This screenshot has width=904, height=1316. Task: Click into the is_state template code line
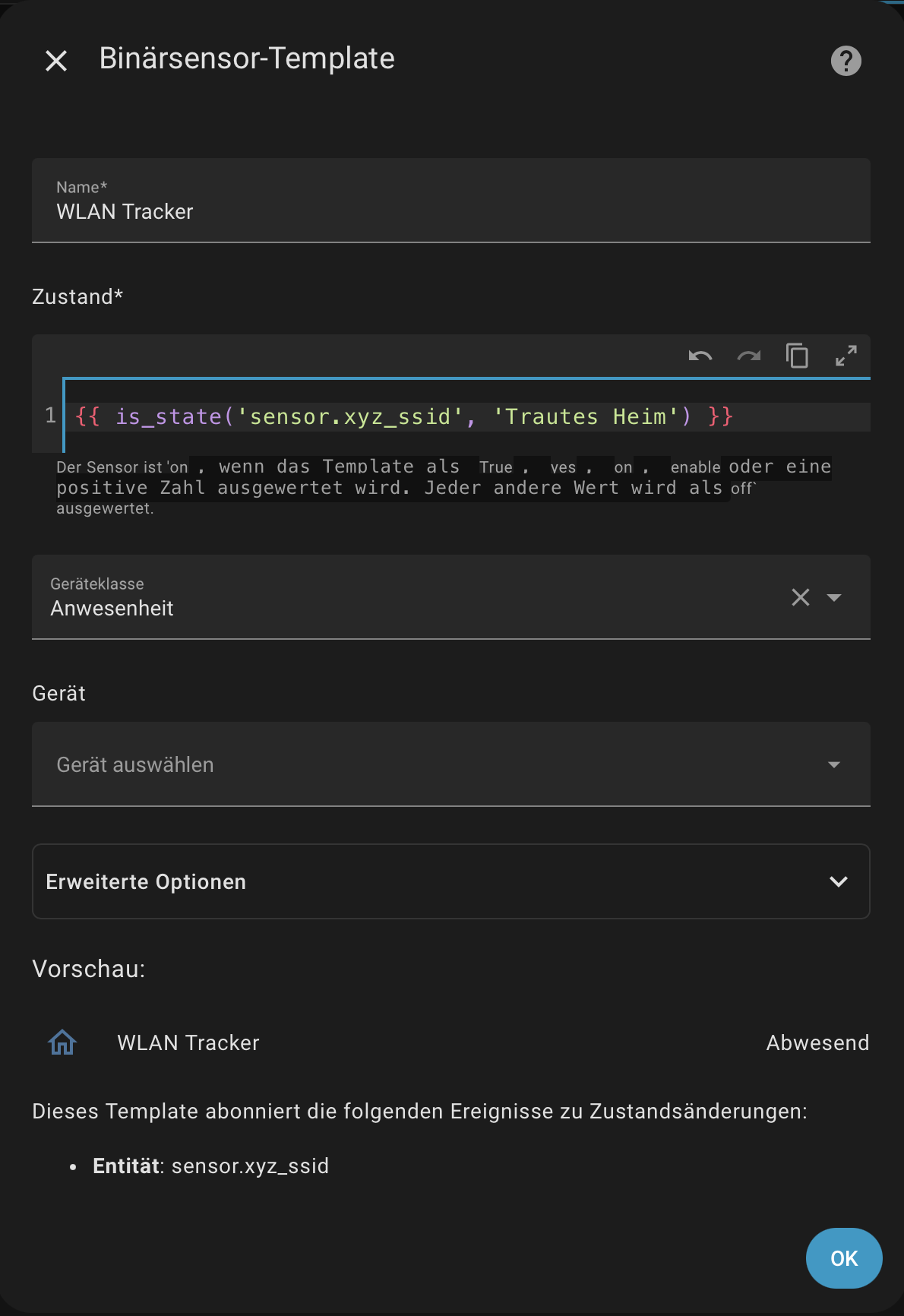click(x=403, y=416)
